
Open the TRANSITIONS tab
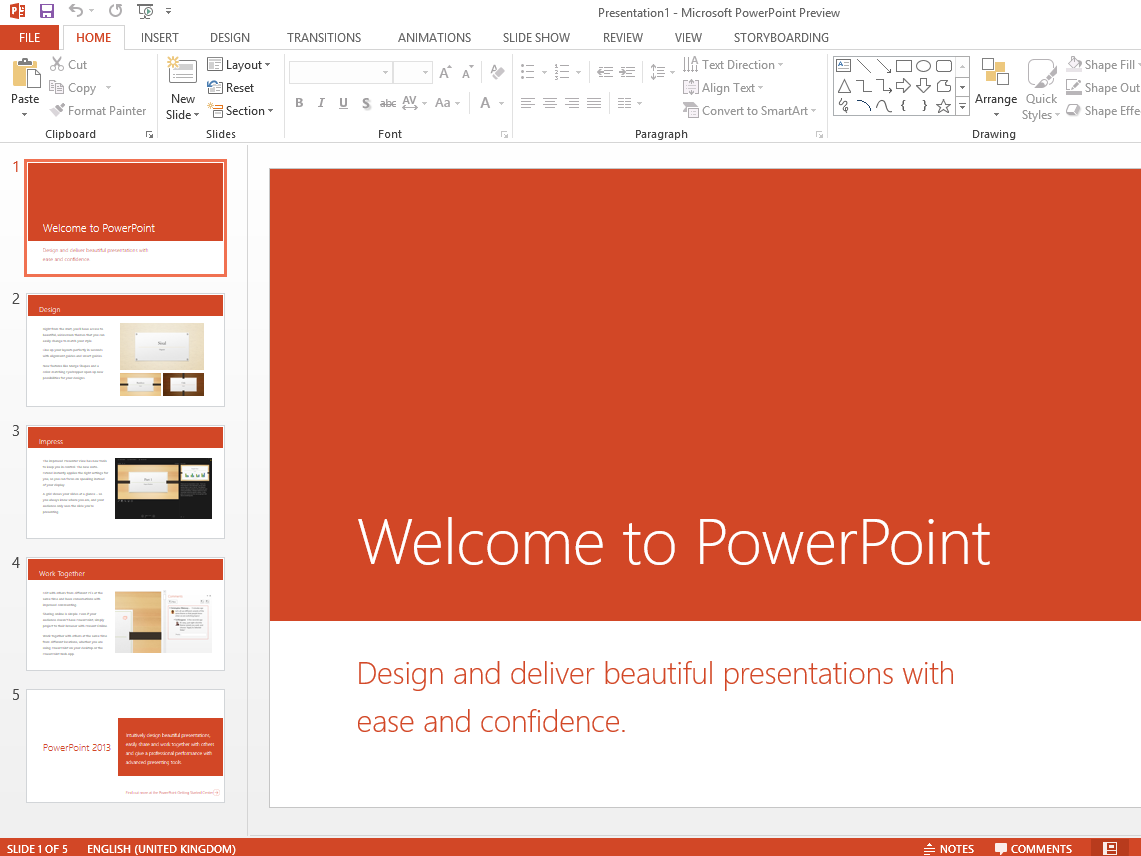click(324, 37)
